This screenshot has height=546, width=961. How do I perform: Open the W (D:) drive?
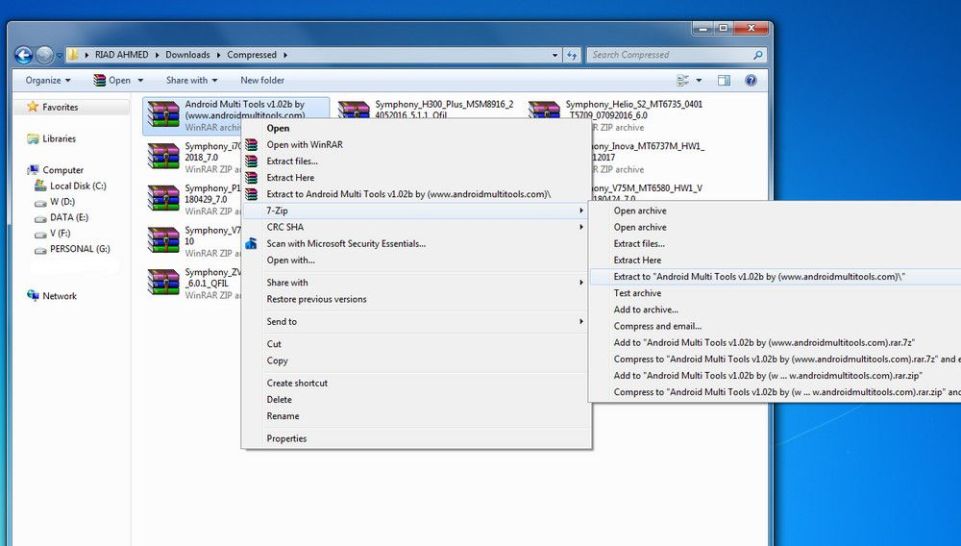62,202
